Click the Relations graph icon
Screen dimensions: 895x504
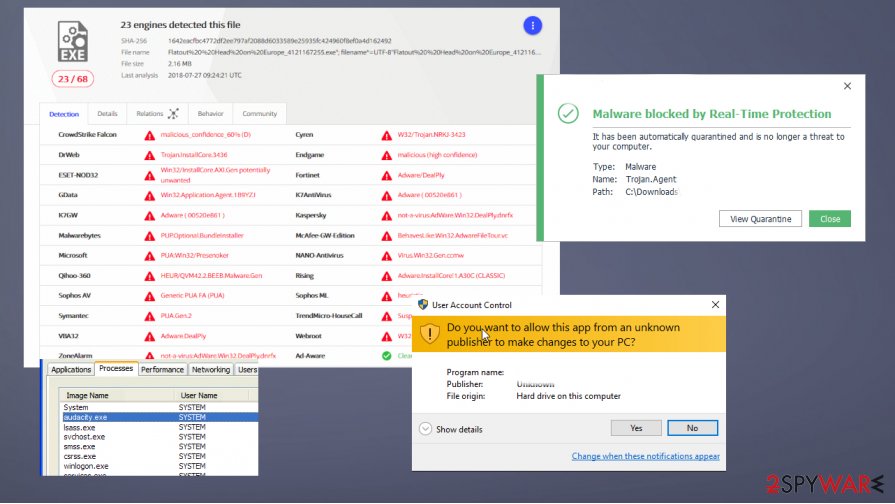coord(174,114)
